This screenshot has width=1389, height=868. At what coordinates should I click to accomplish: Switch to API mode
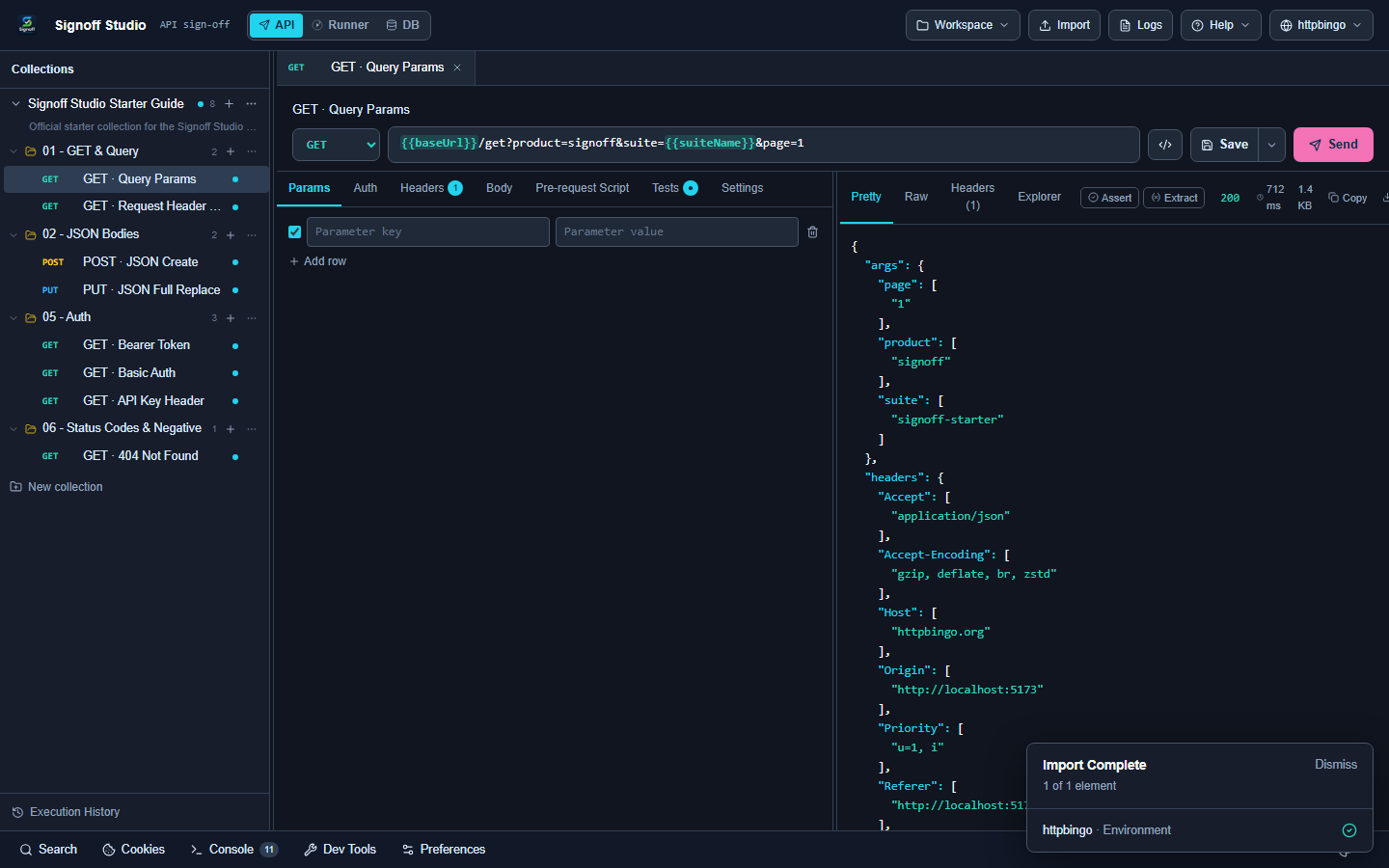277,25
